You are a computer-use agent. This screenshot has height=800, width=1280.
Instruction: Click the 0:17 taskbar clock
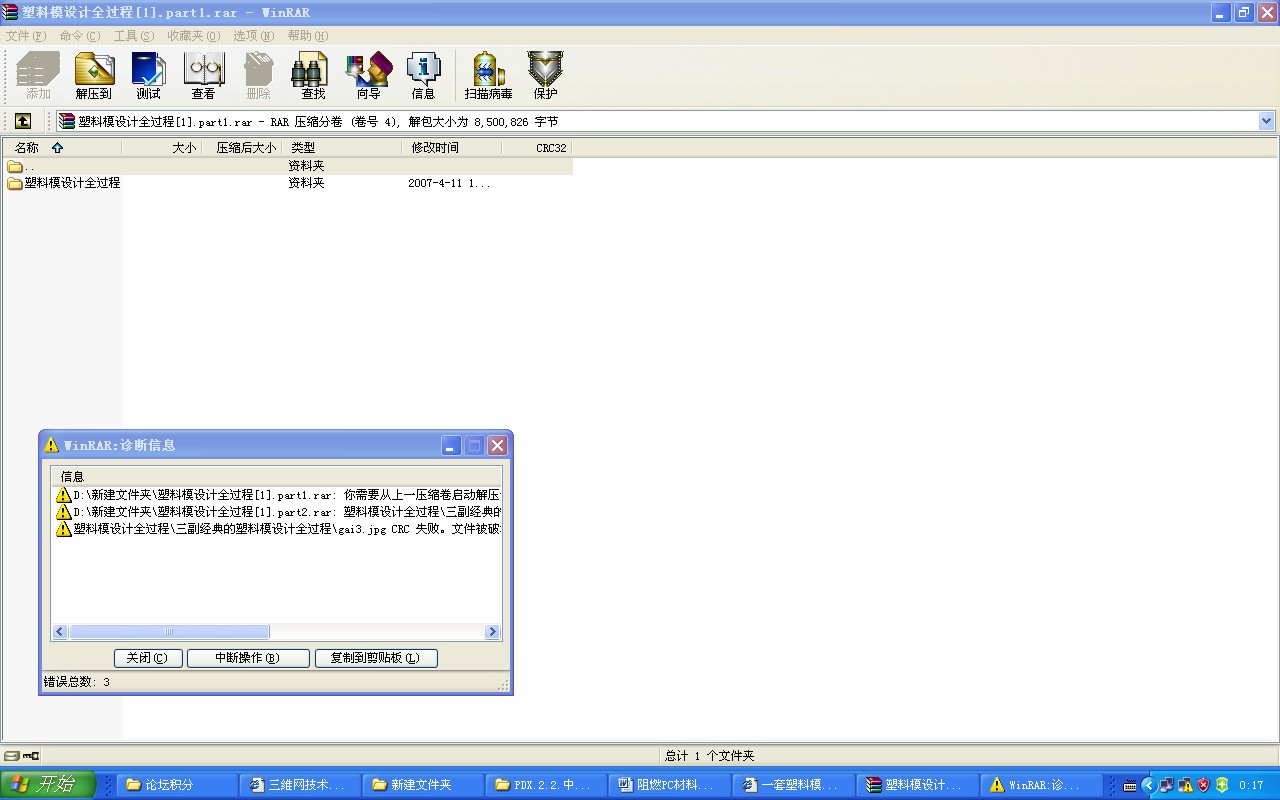(1251, 785)
